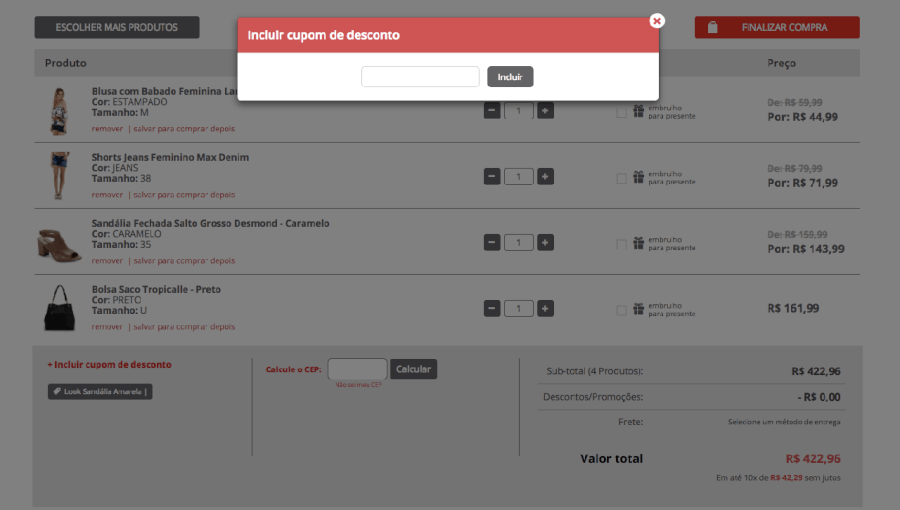Image resolution: width=900 pixels, height=510 pixels.
Task: Close the discount coupon popup
Action: (657, 21)
